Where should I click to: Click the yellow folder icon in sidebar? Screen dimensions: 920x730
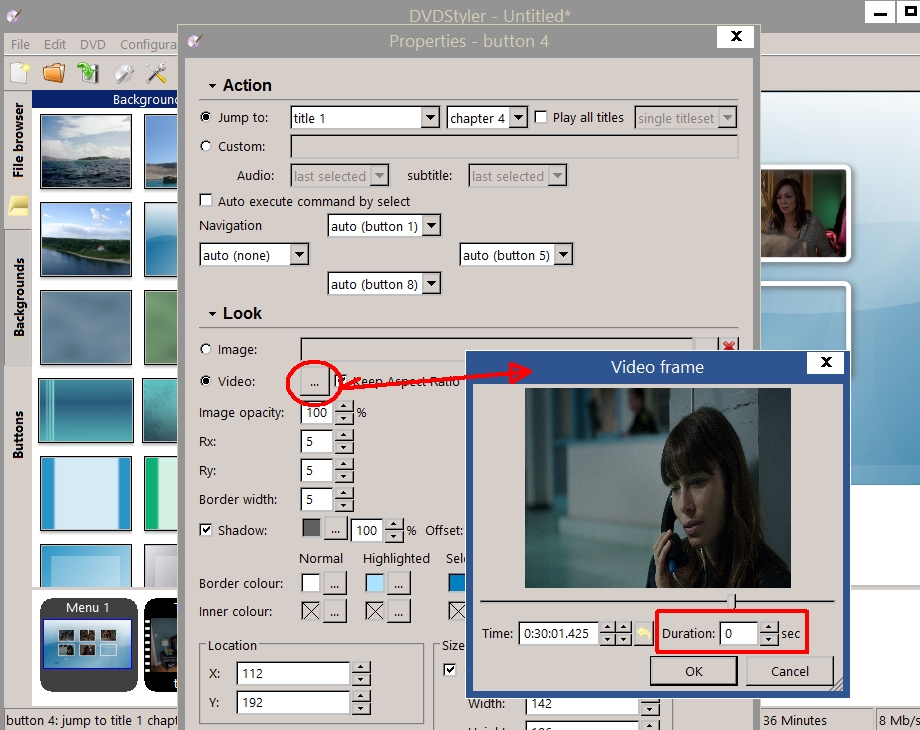click(18, 205)
